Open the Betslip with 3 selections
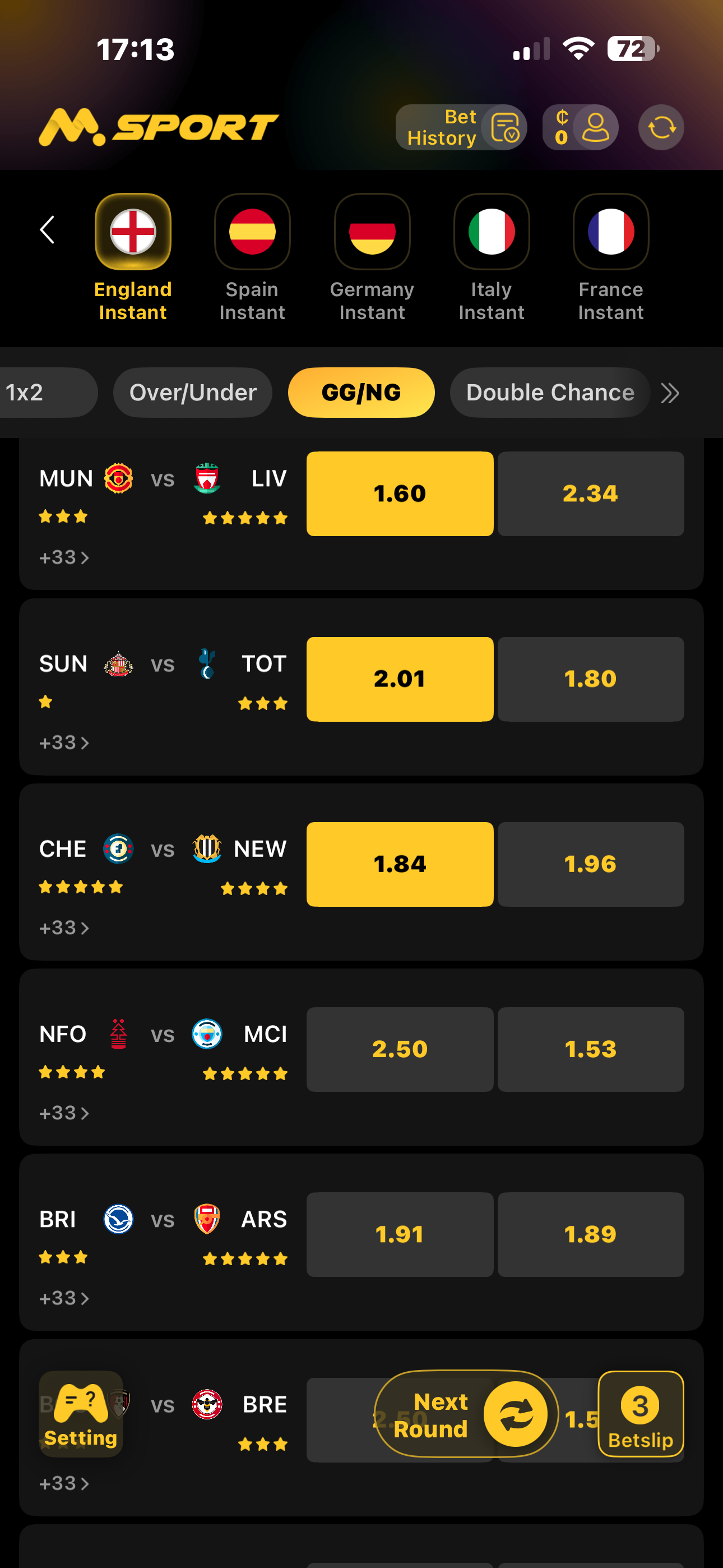Screen dimensions: 723x1568 640,1413
